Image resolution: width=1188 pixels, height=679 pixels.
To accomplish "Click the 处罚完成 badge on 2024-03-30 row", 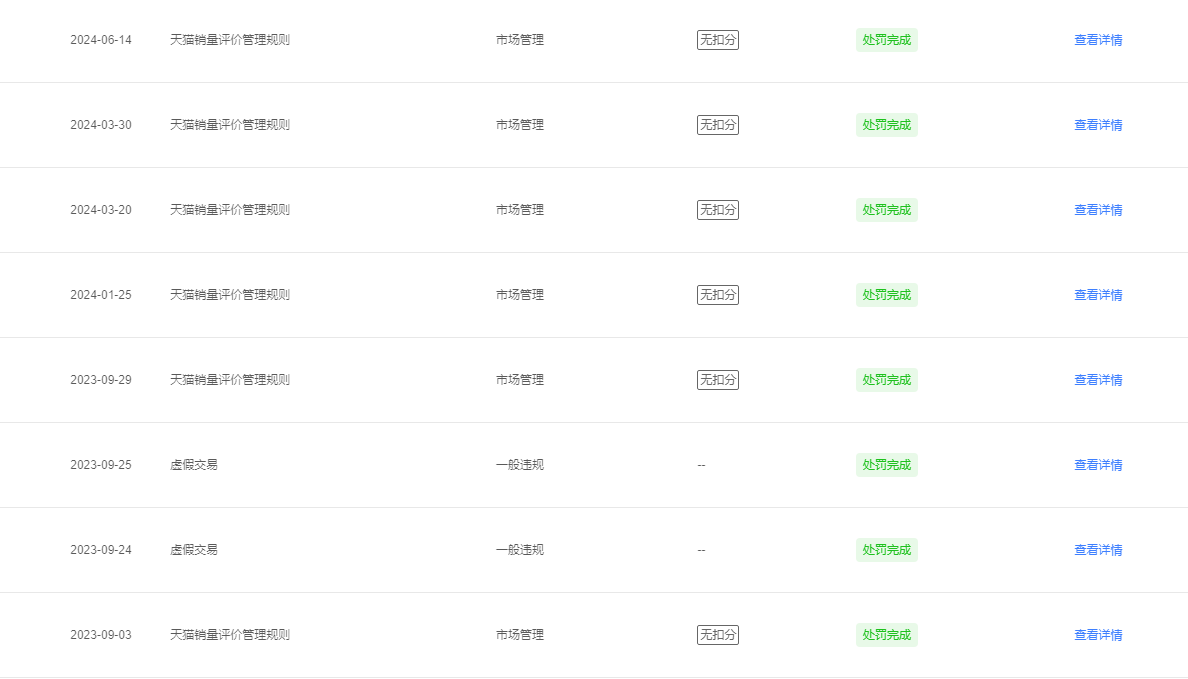I will [x=886, y=125].
